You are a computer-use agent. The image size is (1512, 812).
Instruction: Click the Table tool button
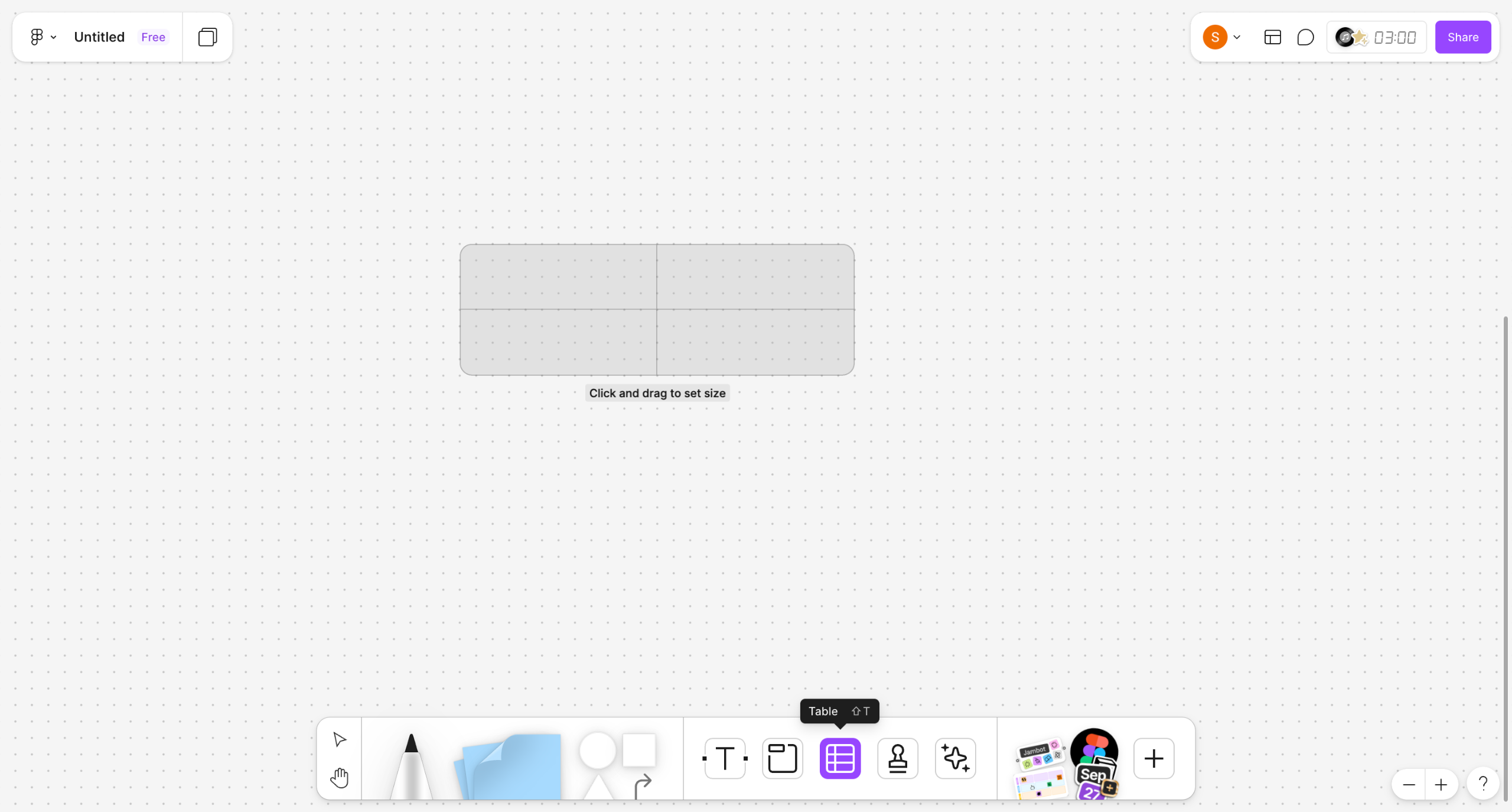(840, 758)
